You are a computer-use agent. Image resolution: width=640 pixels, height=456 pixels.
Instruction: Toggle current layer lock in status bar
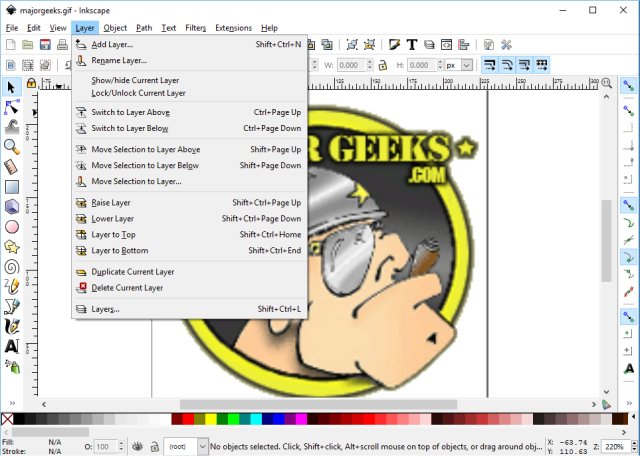coord(154,447)
